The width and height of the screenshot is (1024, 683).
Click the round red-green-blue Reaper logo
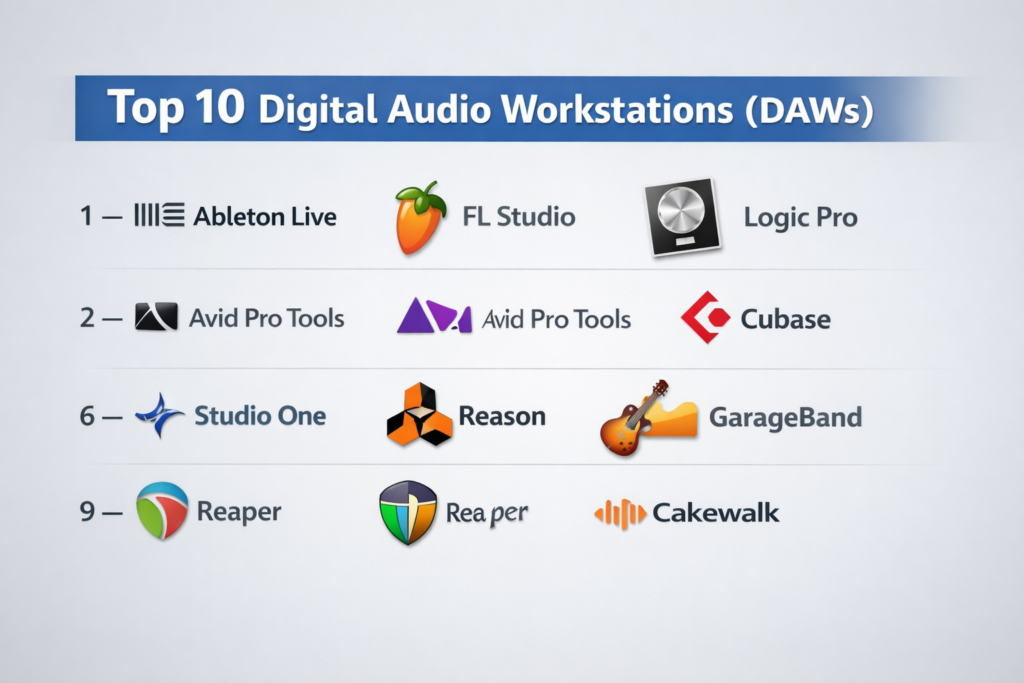click(x=161, y=511)
